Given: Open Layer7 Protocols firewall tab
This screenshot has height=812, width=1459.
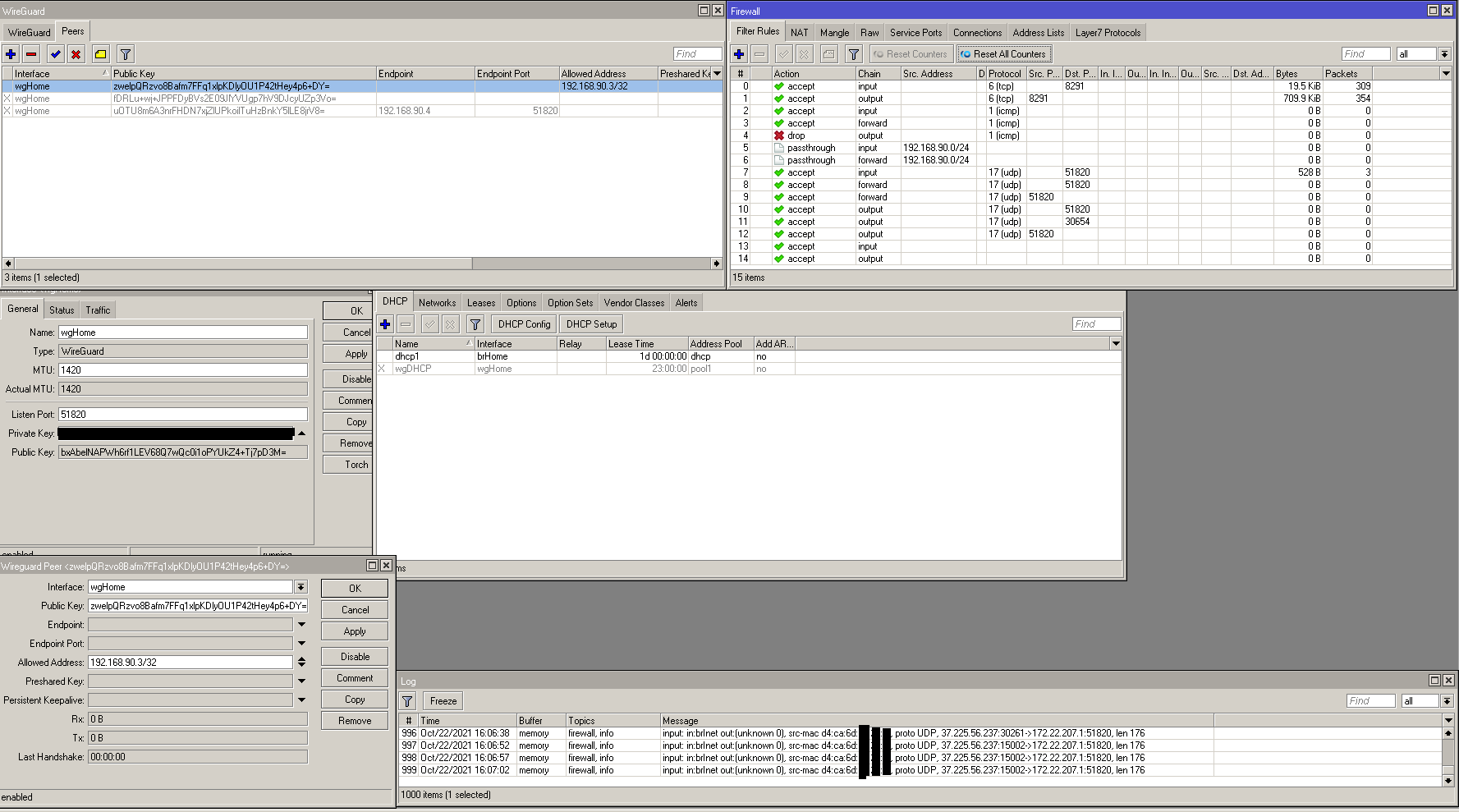Looking at the screenshot, I should pyautogui.click(x=1108, y=33).
